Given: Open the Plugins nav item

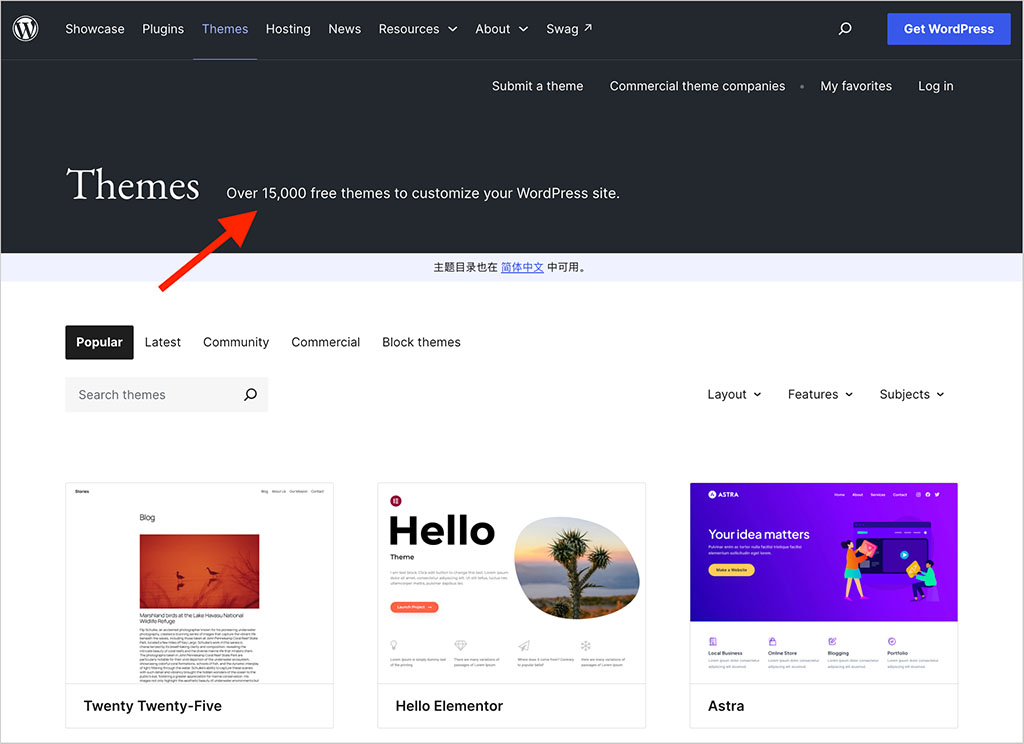Looking at the screenshot, I should pos(163,29).
